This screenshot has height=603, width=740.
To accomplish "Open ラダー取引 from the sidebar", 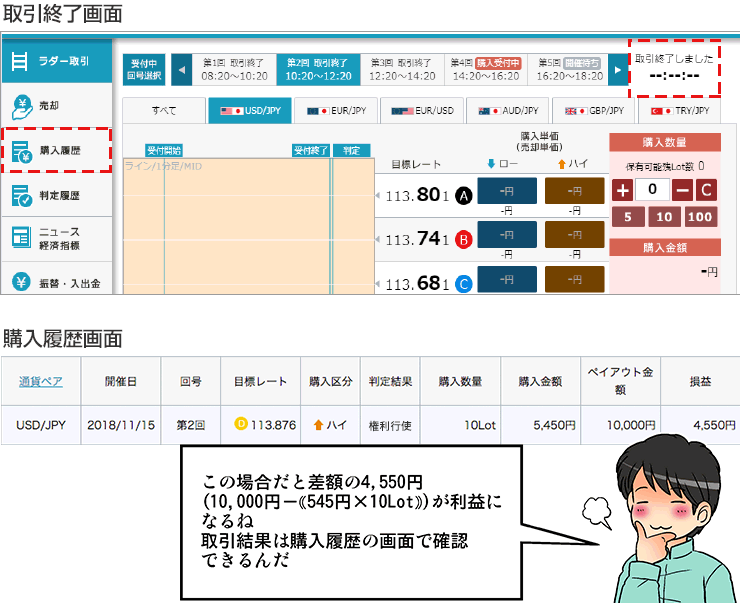I will [56, 62].
